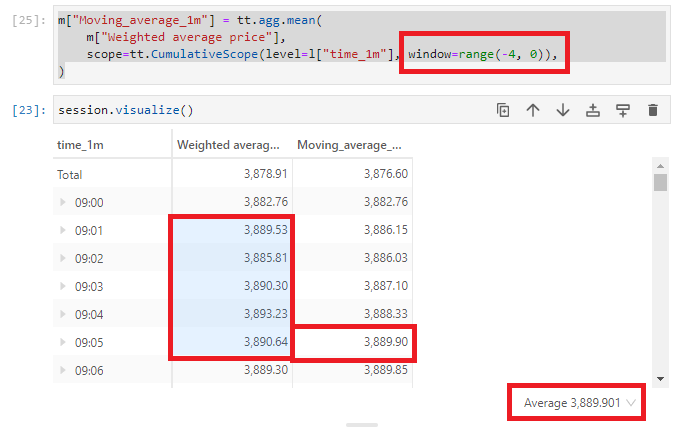Insert a cell below icon
The height and width of the screenshot is (433, 675).
[x=623, y=110]
